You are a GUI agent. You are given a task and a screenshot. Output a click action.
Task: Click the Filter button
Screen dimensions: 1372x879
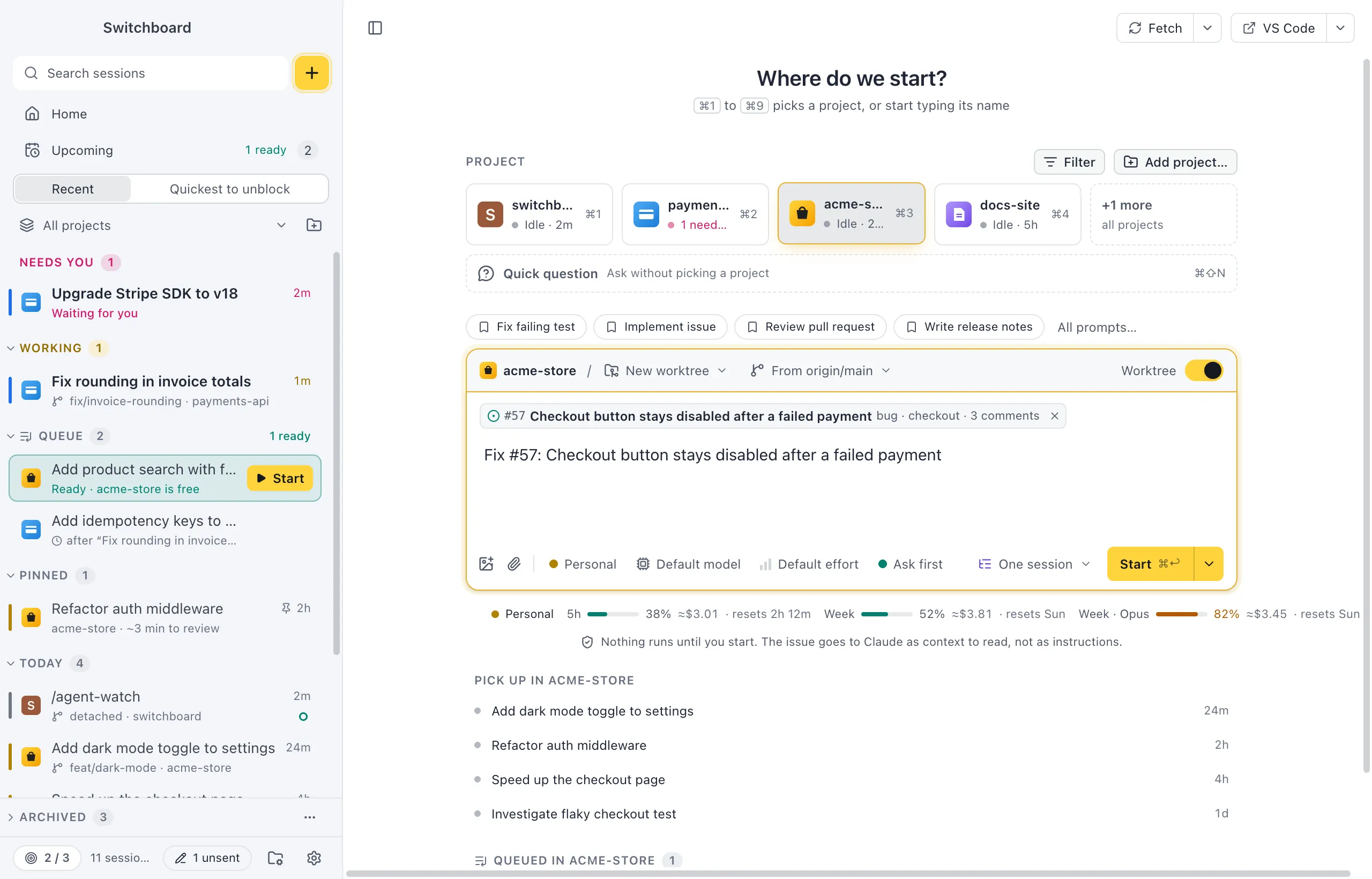tap(1069, 162)
